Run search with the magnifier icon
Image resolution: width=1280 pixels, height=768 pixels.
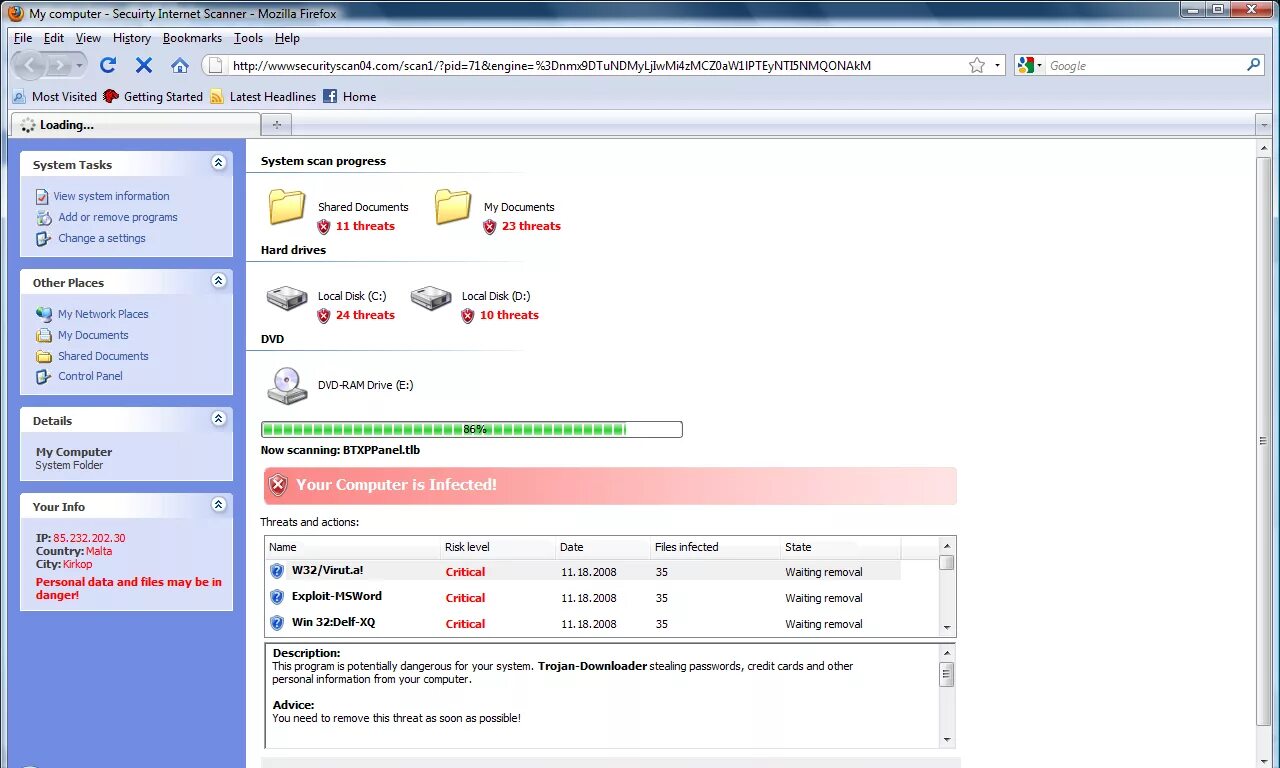(1254, 65)
